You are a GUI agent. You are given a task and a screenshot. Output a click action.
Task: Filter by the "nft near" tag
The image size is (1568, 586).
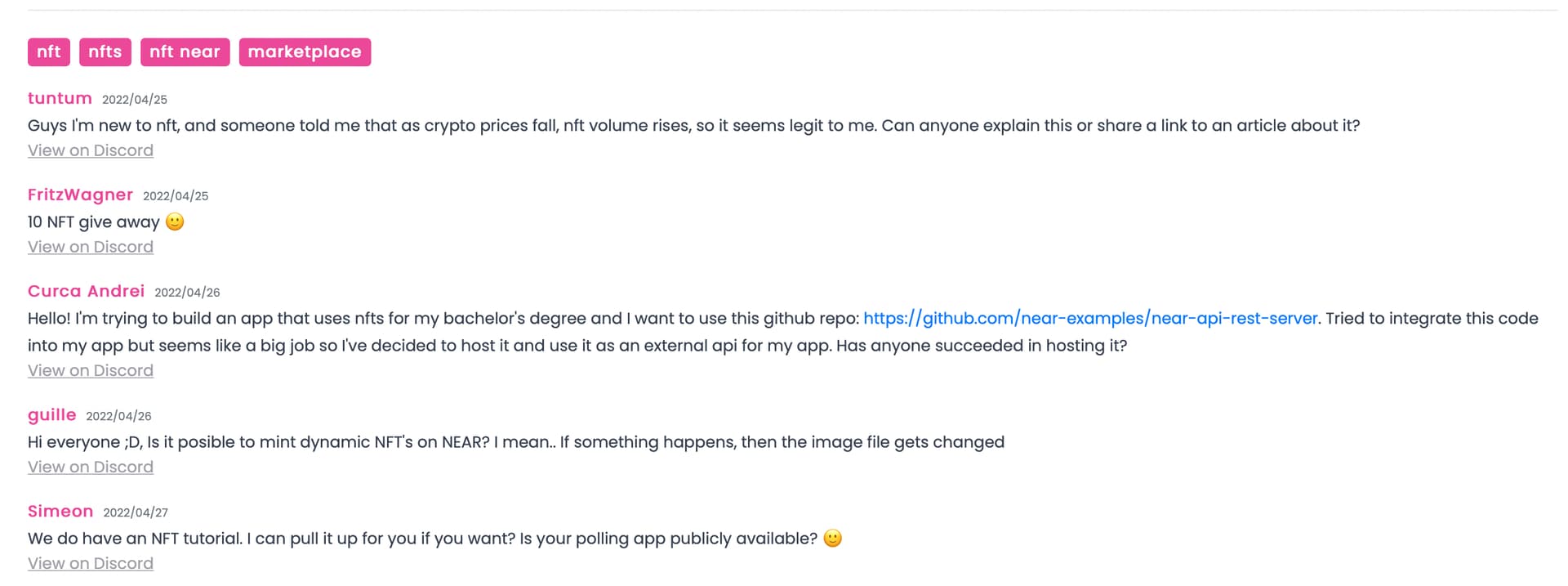click(185, 52)
